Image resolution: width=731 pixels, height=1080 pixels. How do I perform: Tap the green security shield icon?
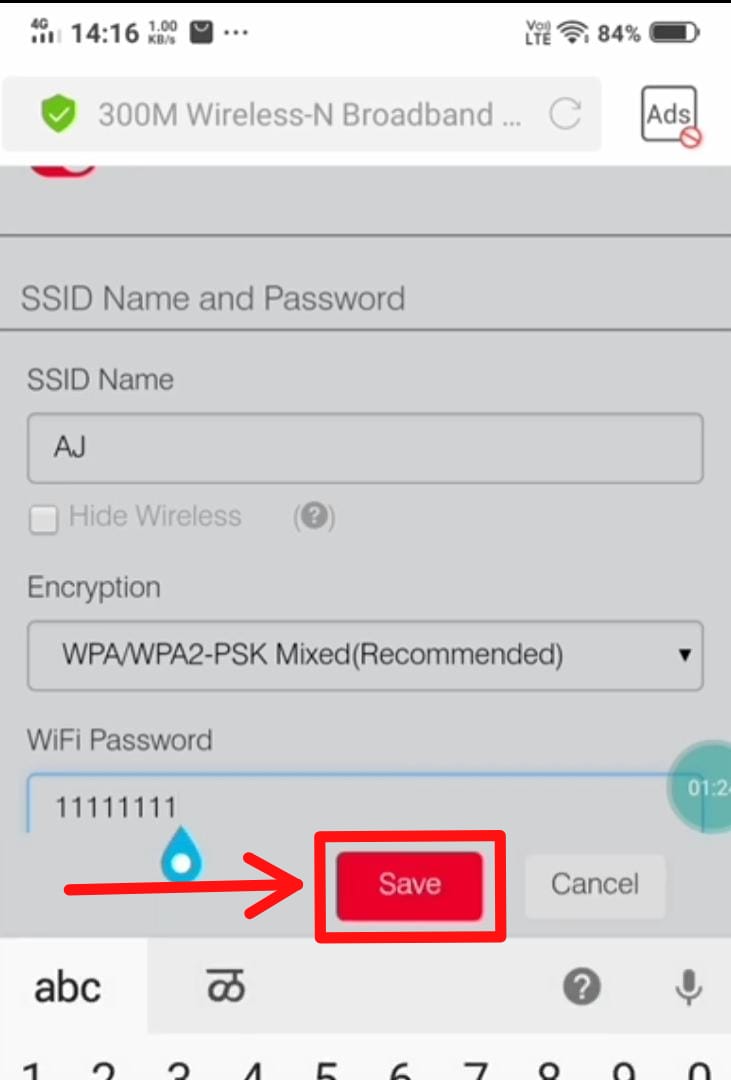coord(59,114)
